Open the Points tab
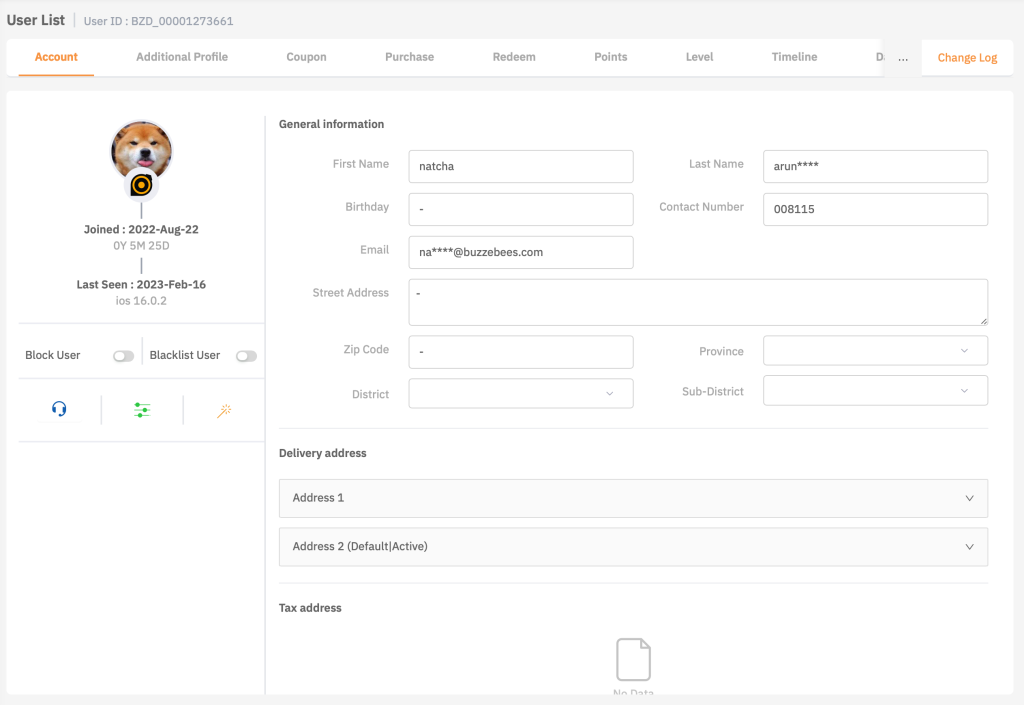This screenshot has width=1024, height=705. (610, 57)
